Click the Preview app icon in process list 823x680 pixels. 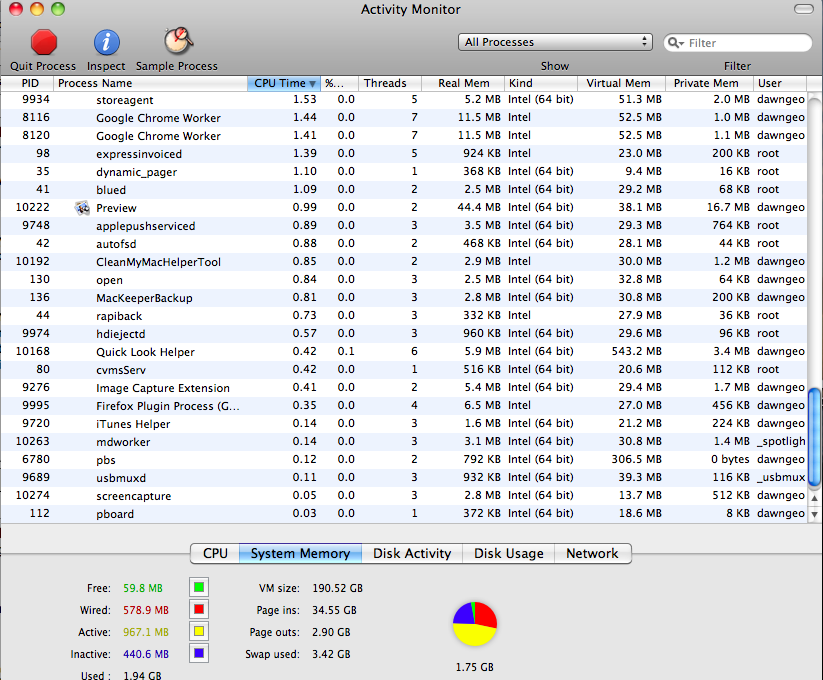[x=82, y=208]
